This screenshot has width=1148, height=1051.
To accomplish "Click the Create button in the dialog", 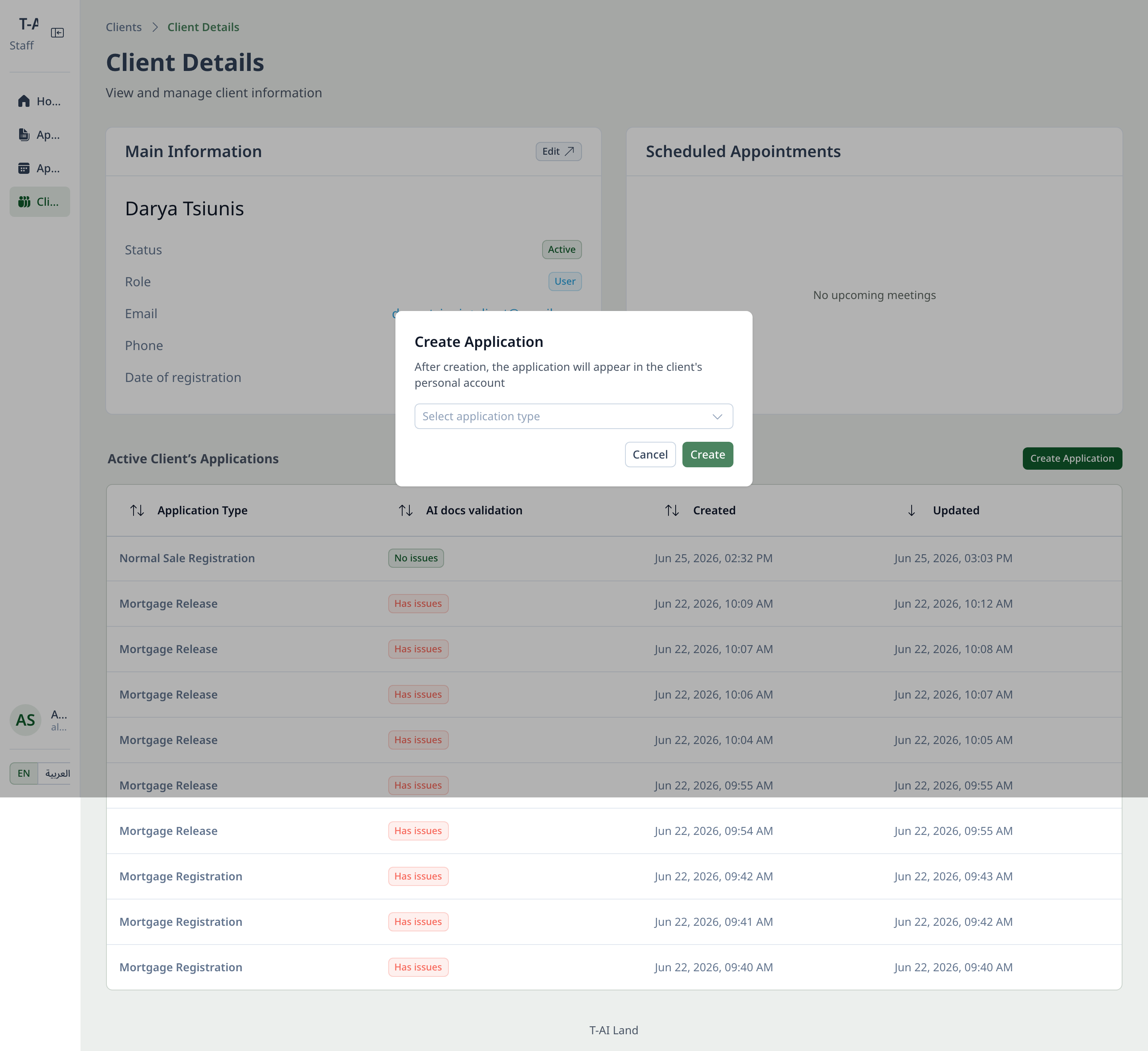I will coord(707,455).
